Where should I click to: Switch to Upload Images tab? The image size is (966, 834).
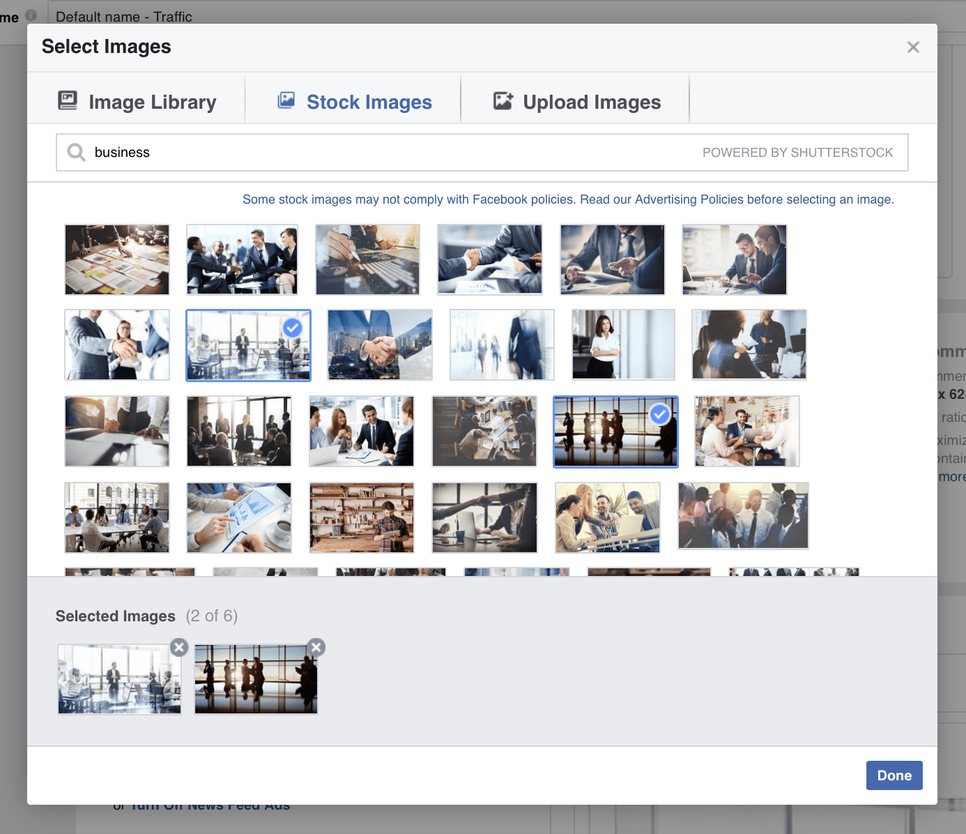coord(577,102)
